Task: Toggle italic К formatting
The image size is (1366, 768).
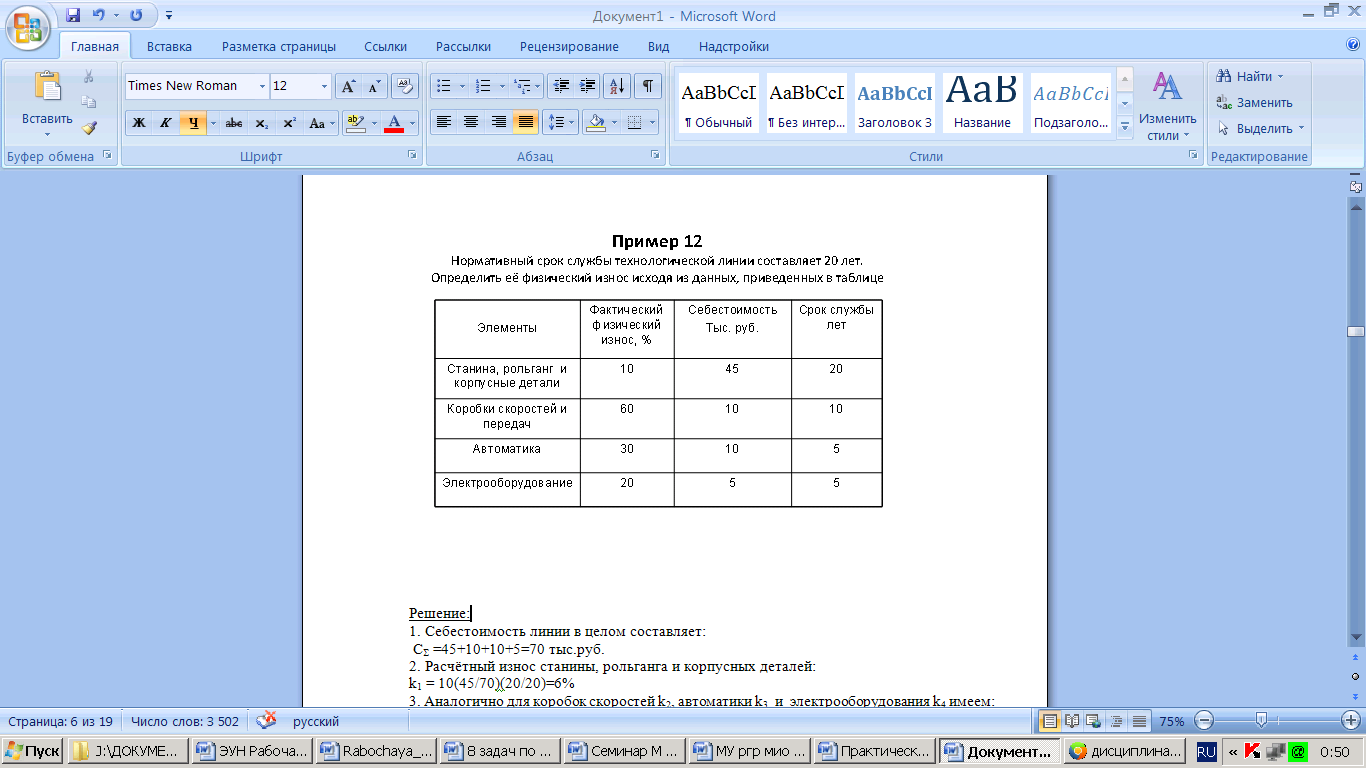Action: (x=166, y=123)
